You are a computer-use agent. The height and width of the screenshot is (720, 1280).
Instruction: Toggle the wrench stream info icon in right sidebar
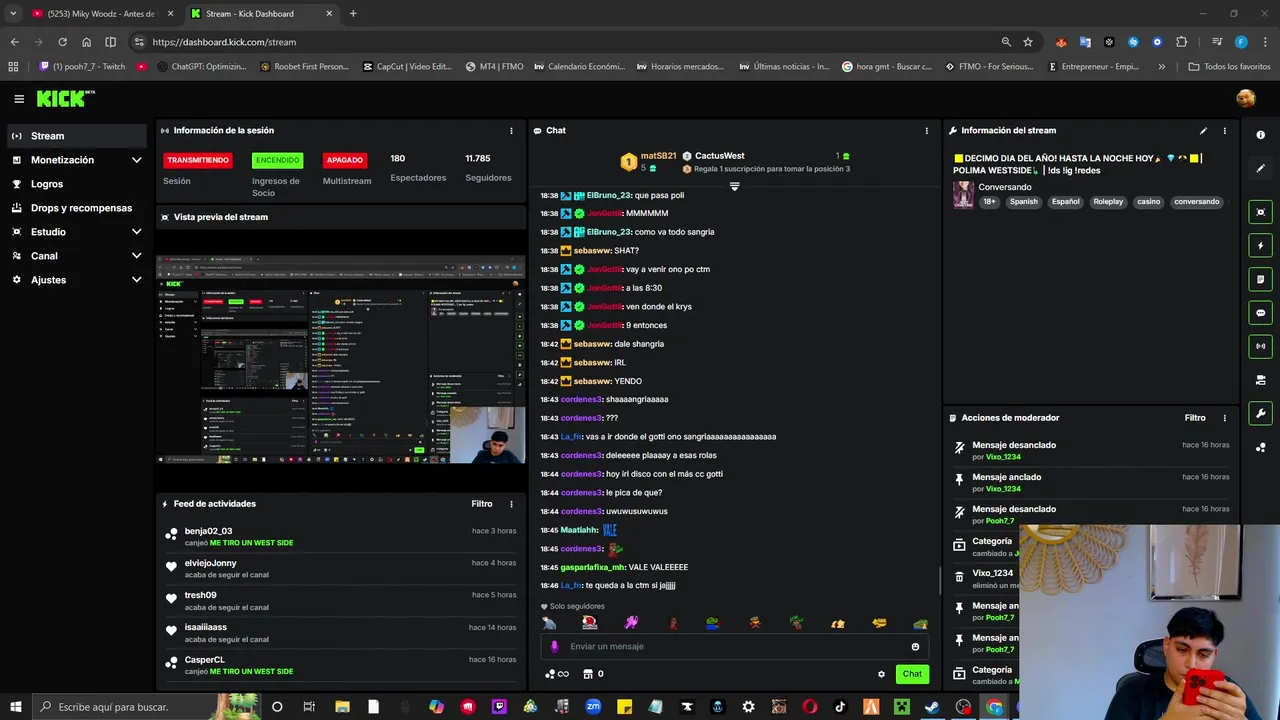coord(1260,413)
